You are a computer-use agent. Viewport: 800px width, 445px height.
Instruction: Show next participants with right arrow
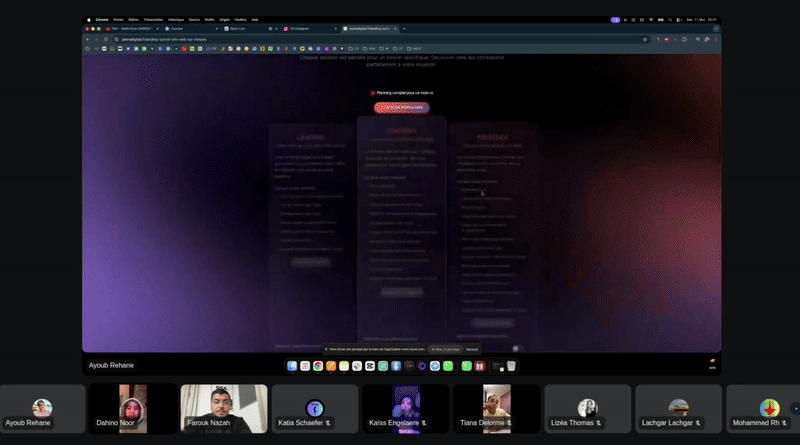[794, 408]
